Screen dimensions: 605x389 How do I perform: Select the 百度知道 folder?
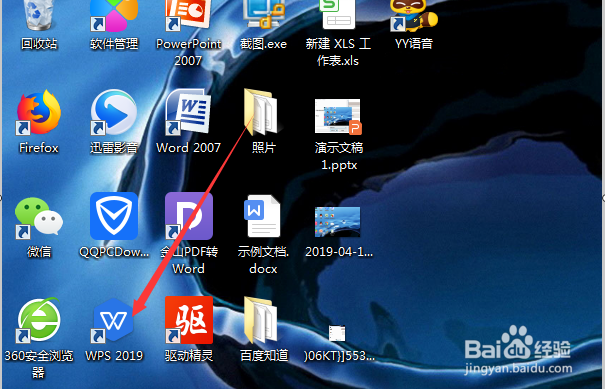click(262, 320)
